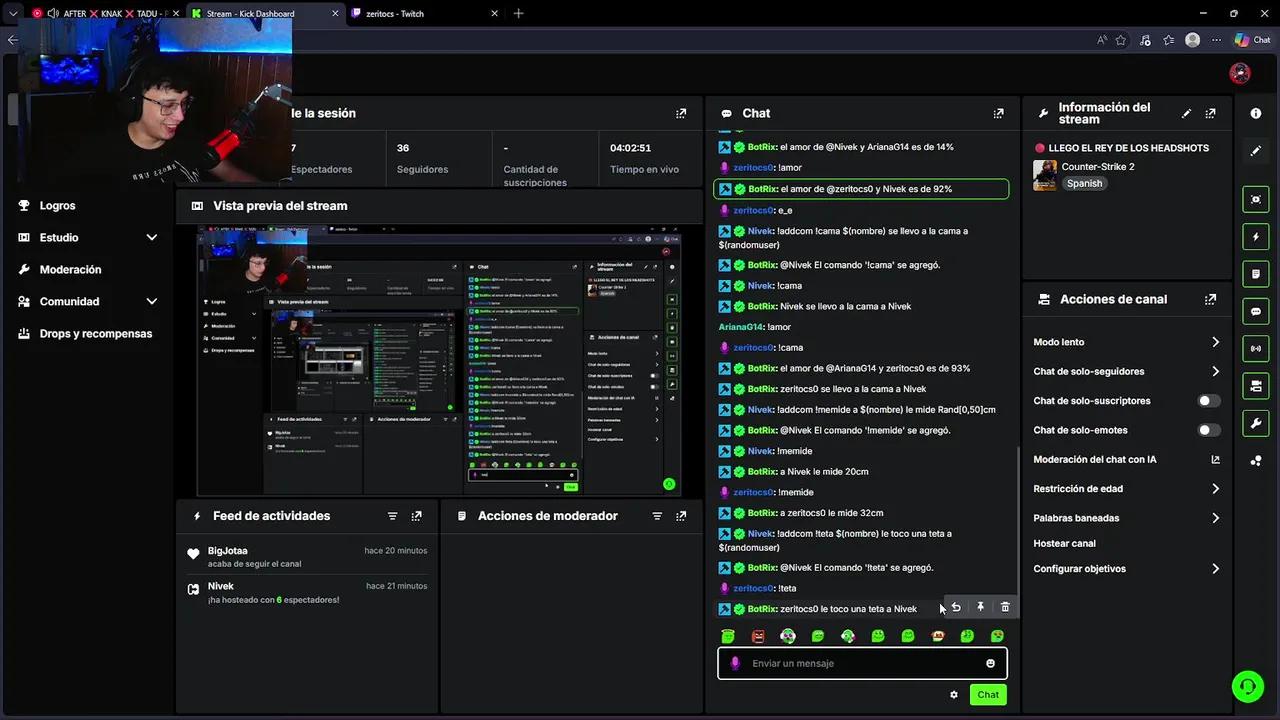Click the green support headset button
This screenshot has height=720, width=1280.
(x=1247, y=686)
